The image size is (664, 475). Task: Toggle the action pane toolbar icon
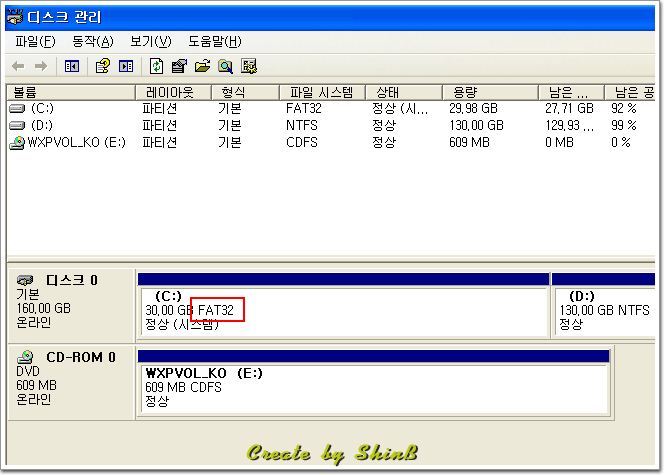point(126,66)
